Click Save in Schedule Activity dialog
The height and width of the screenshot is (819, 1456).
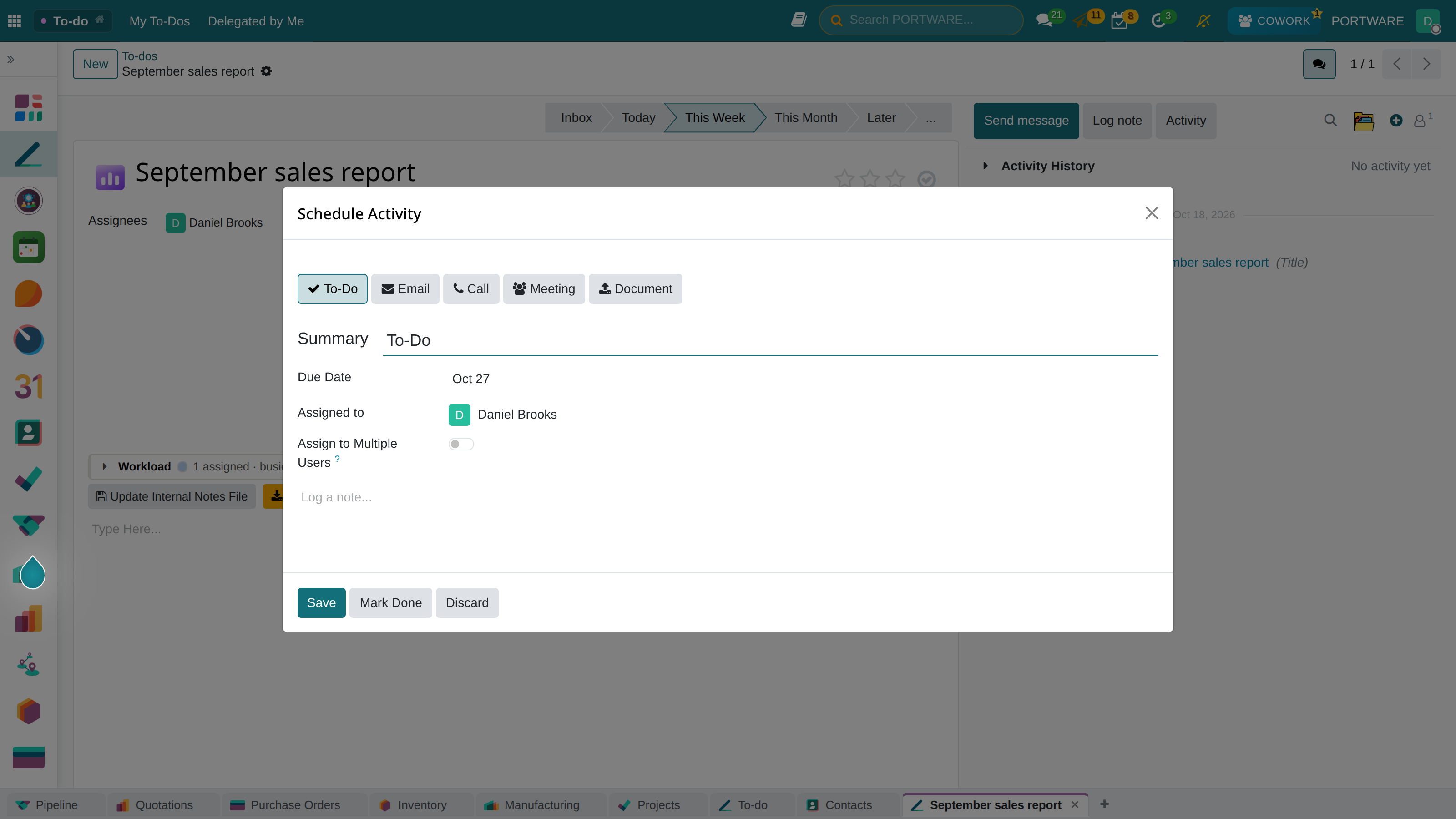tap(322, 602)
